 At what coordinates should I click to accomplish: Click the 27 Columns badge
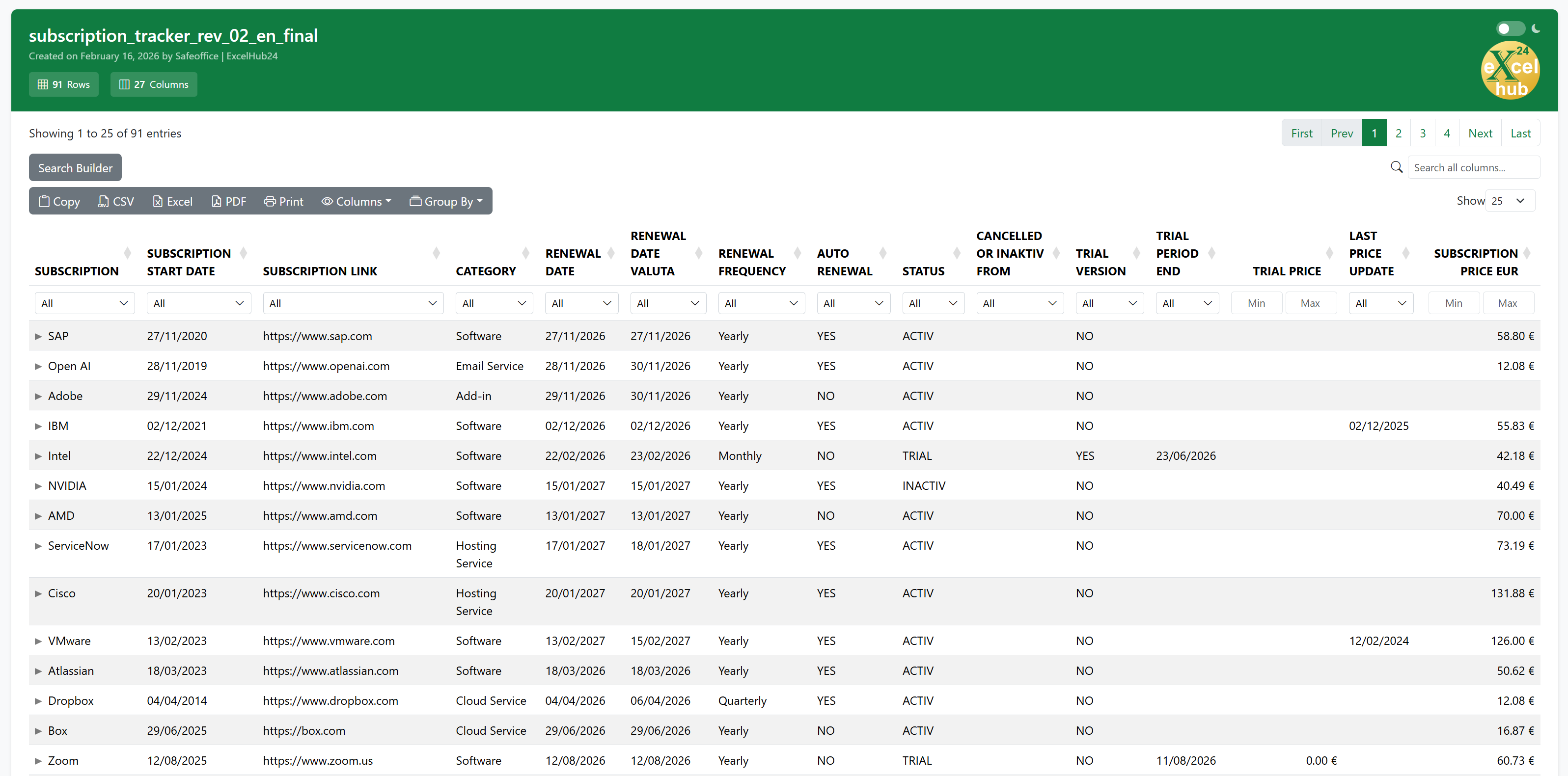point(154,84)
